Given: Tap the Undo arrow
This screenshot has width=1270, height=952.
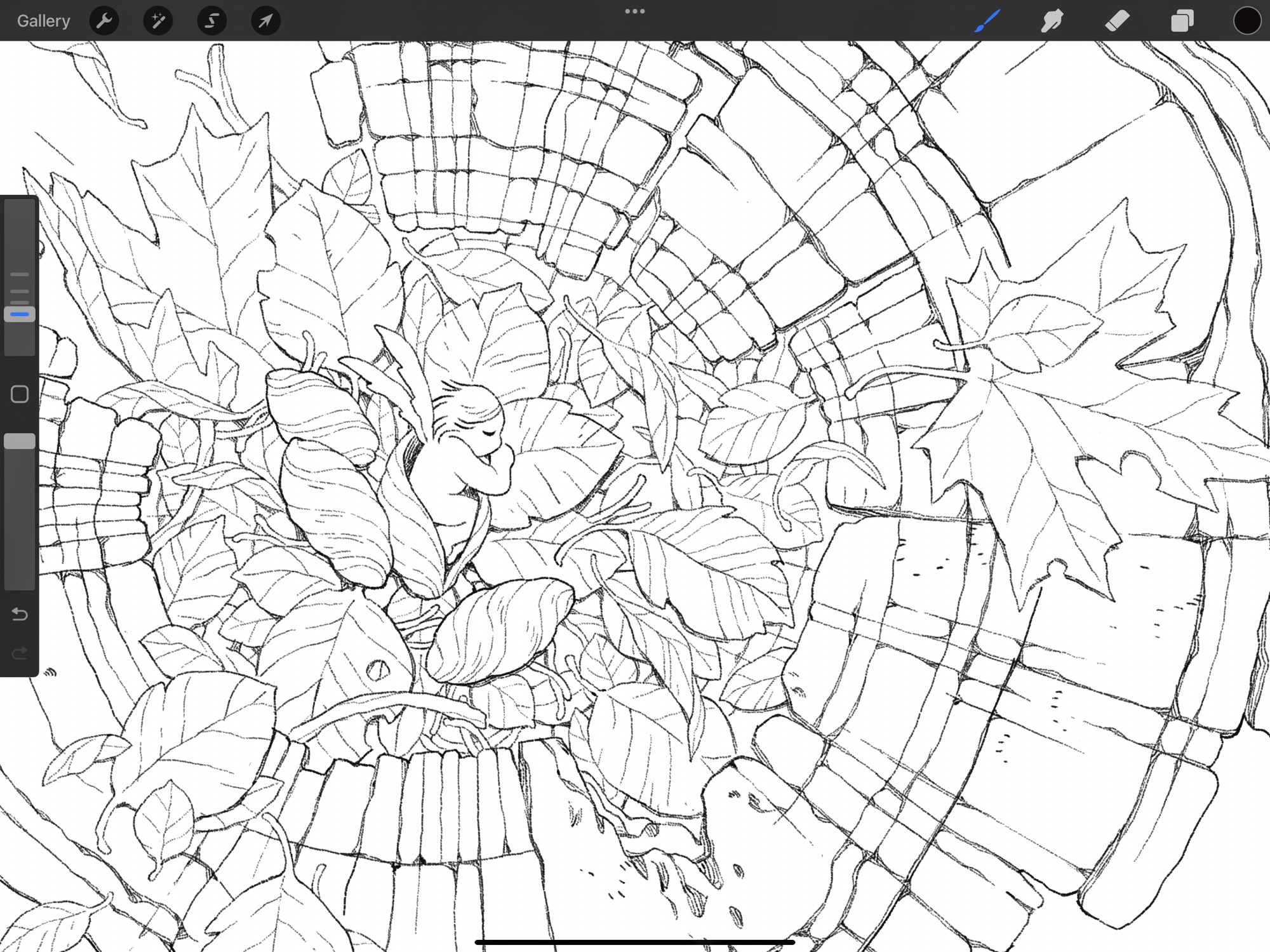Looking at the screenshot, I should point(20,614).
